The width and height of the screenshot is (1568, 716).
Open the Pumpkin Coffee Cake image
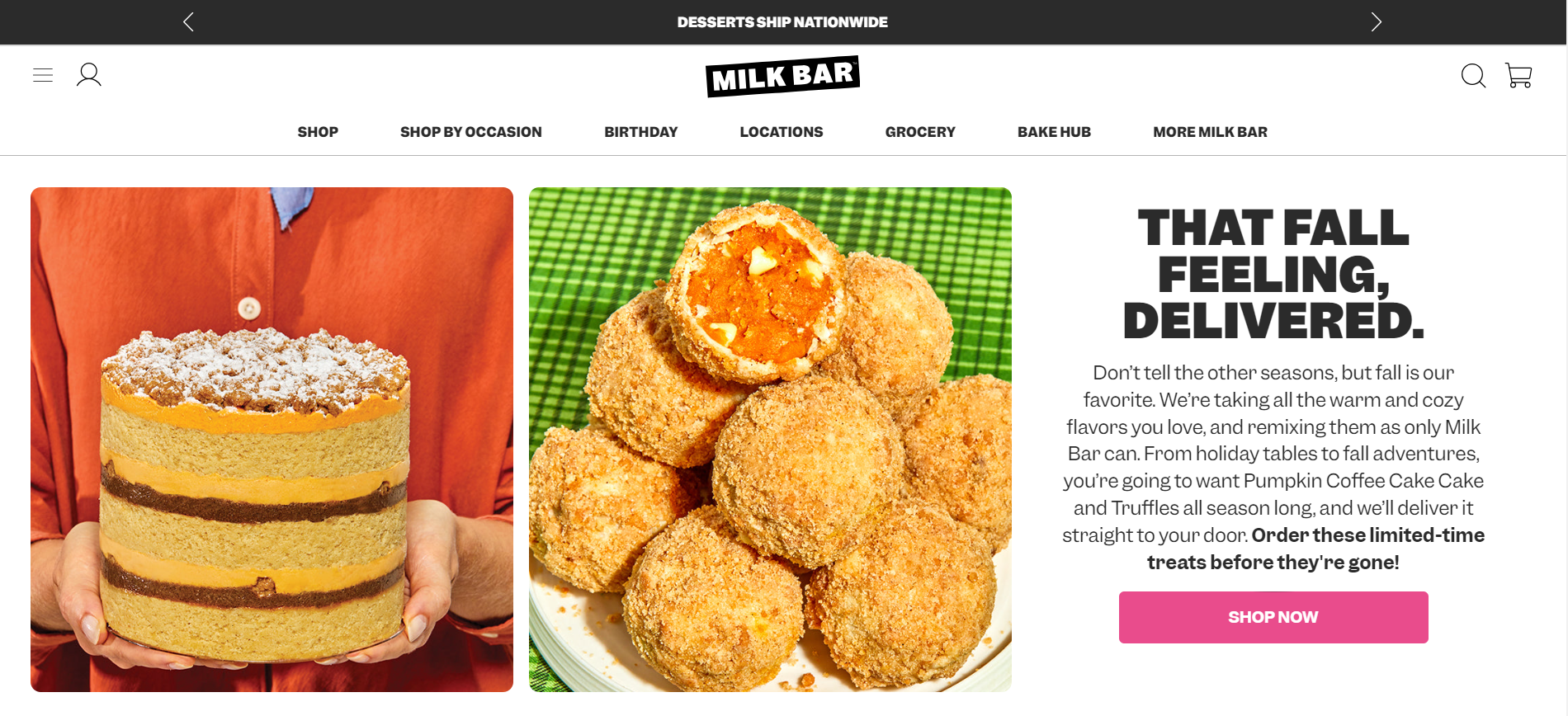pos(272,440)
